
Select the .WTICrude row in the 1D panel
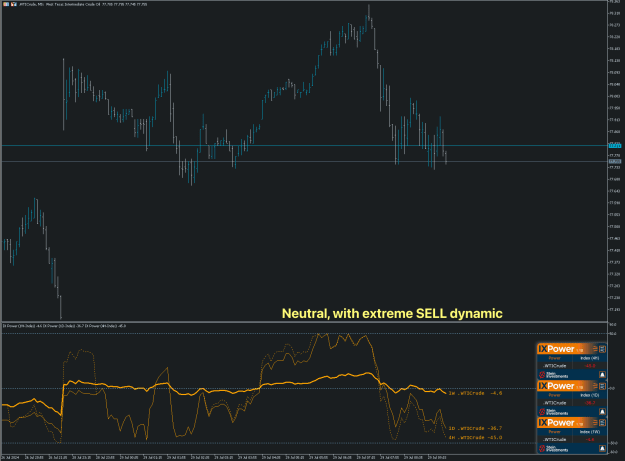click(572, 403)
